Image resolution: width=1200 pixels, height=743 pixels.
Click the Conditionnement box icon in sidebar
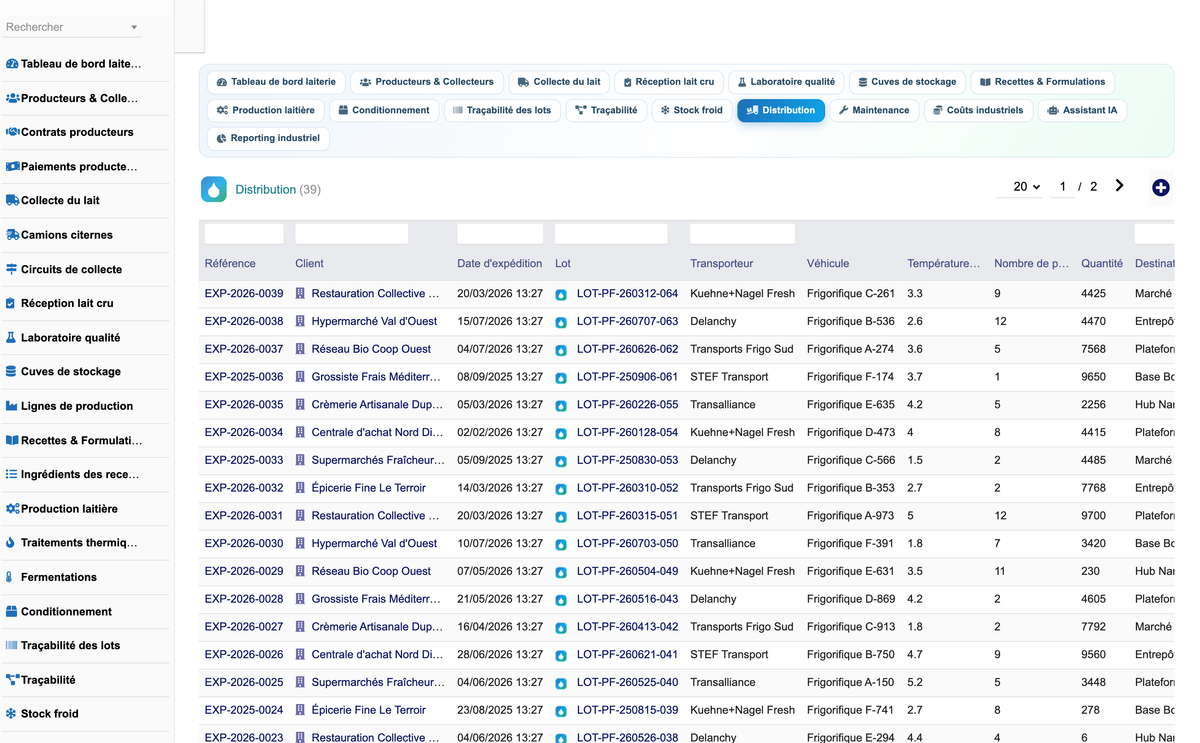pos(12,611)
